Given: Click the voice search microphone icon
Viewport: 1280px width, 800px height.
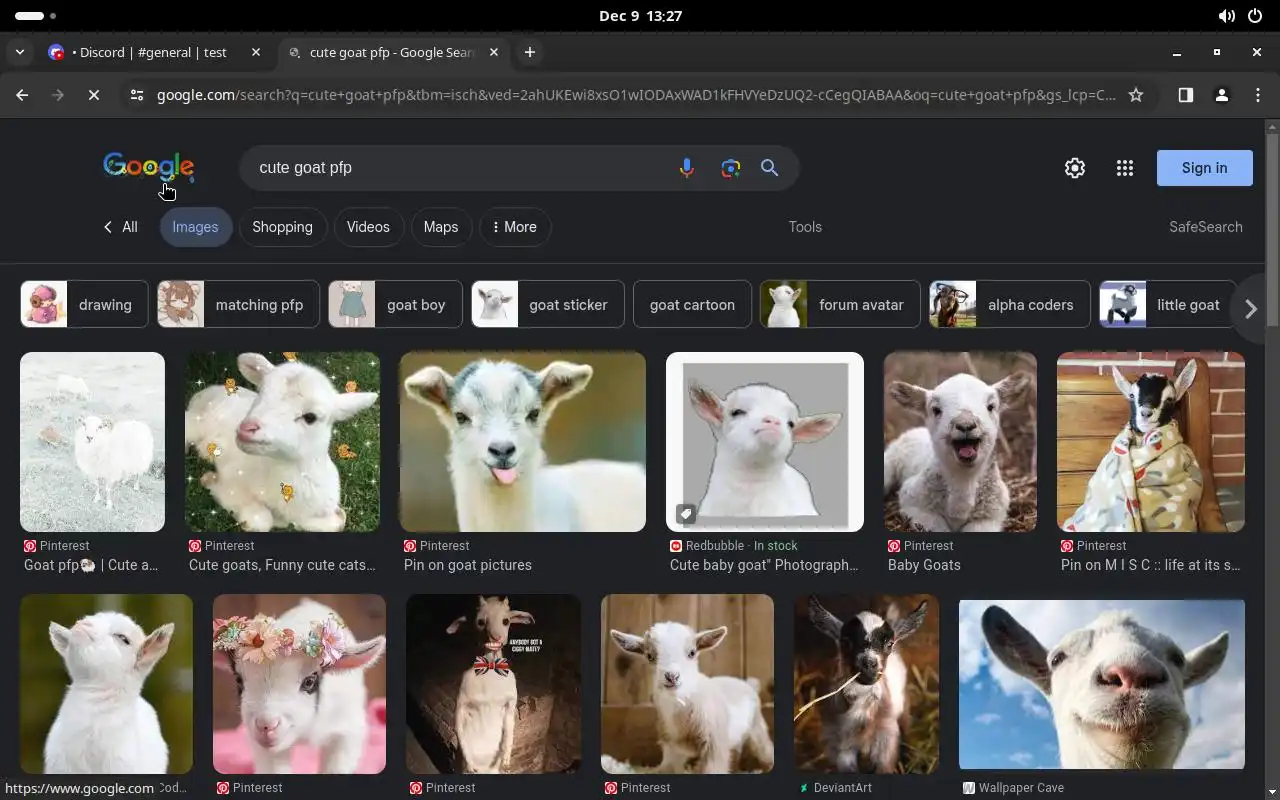Looking at the screenshot, I should click(x=686, y=168).
